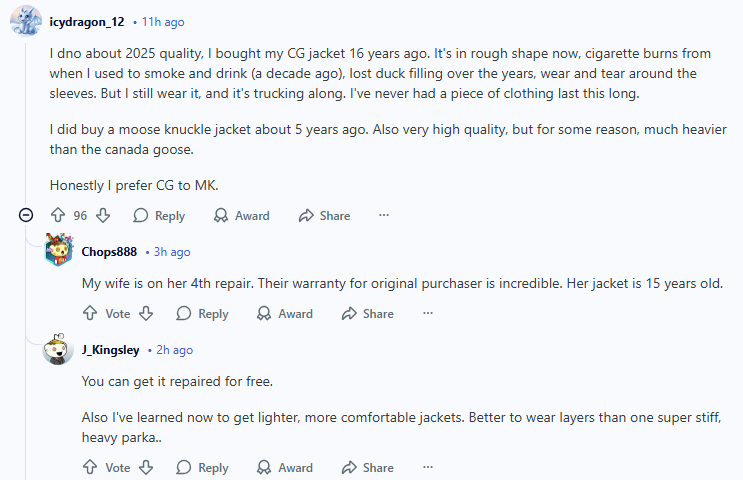The width and height of the screenshot is (743, 480).
Task: Downvote icydragon_12's comment
Action: tap(103, 216)
